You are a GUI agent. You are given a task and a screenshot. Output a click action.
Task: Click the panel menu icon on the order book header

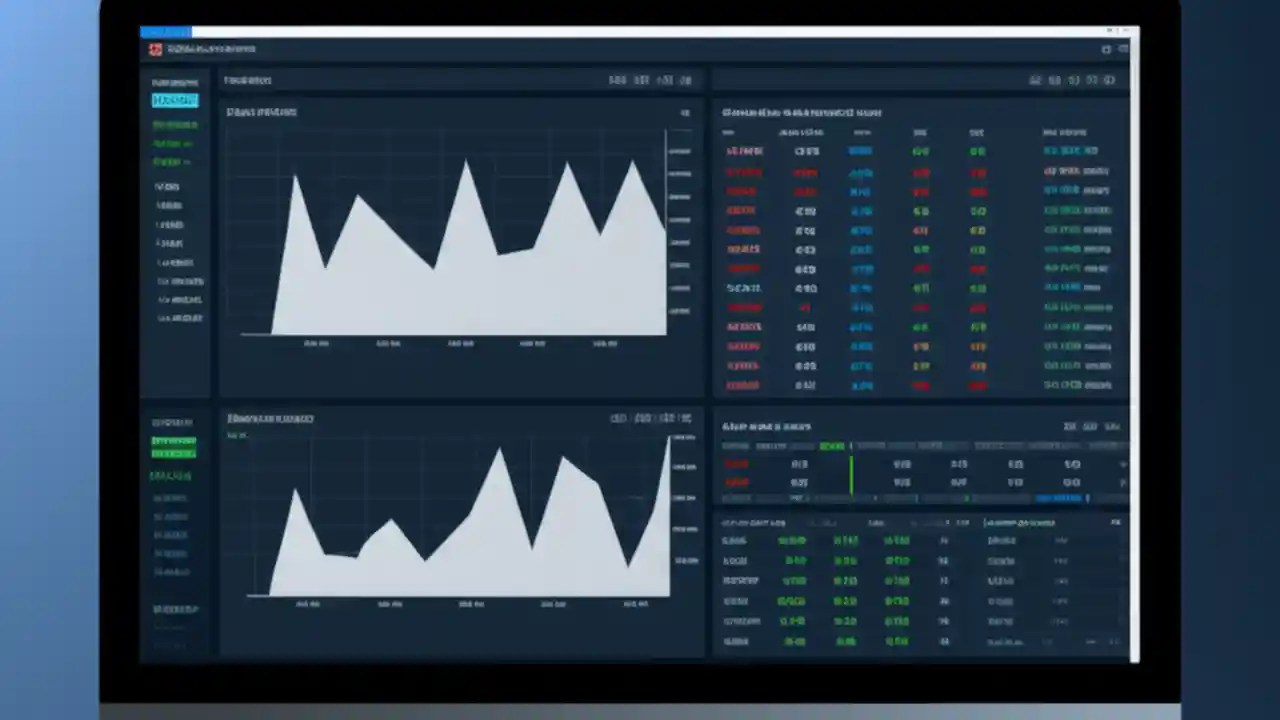(1113, 426)
